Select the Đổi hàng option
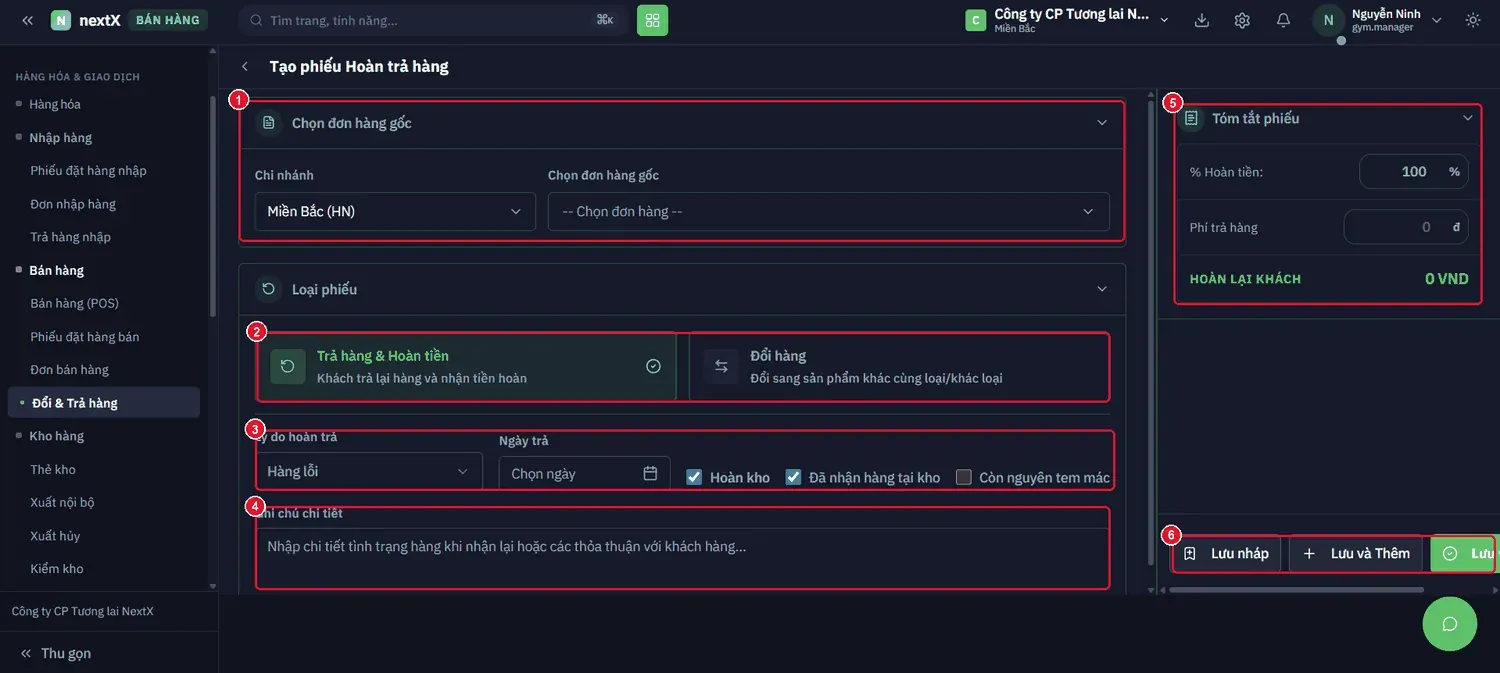The width and height of the screenshot is (1500, 673). tap(899, 366)
